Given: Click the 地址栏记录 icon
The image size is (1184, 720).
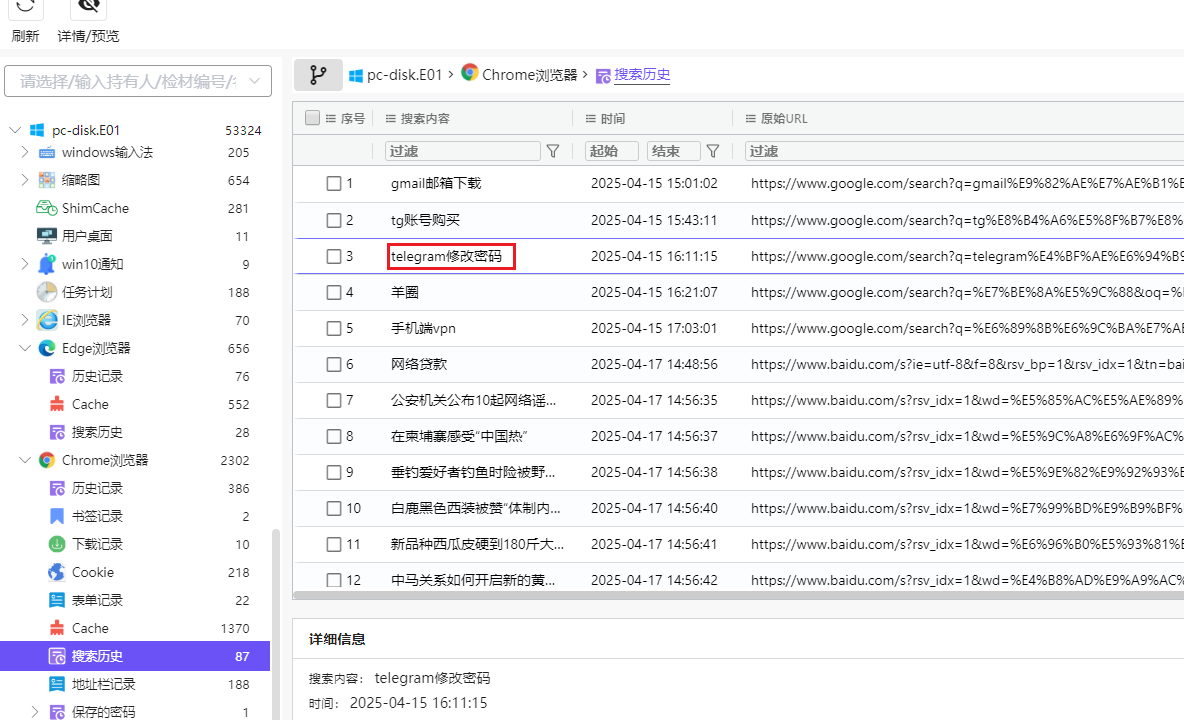Looking at the screenshot, I should tap(57, 684).
